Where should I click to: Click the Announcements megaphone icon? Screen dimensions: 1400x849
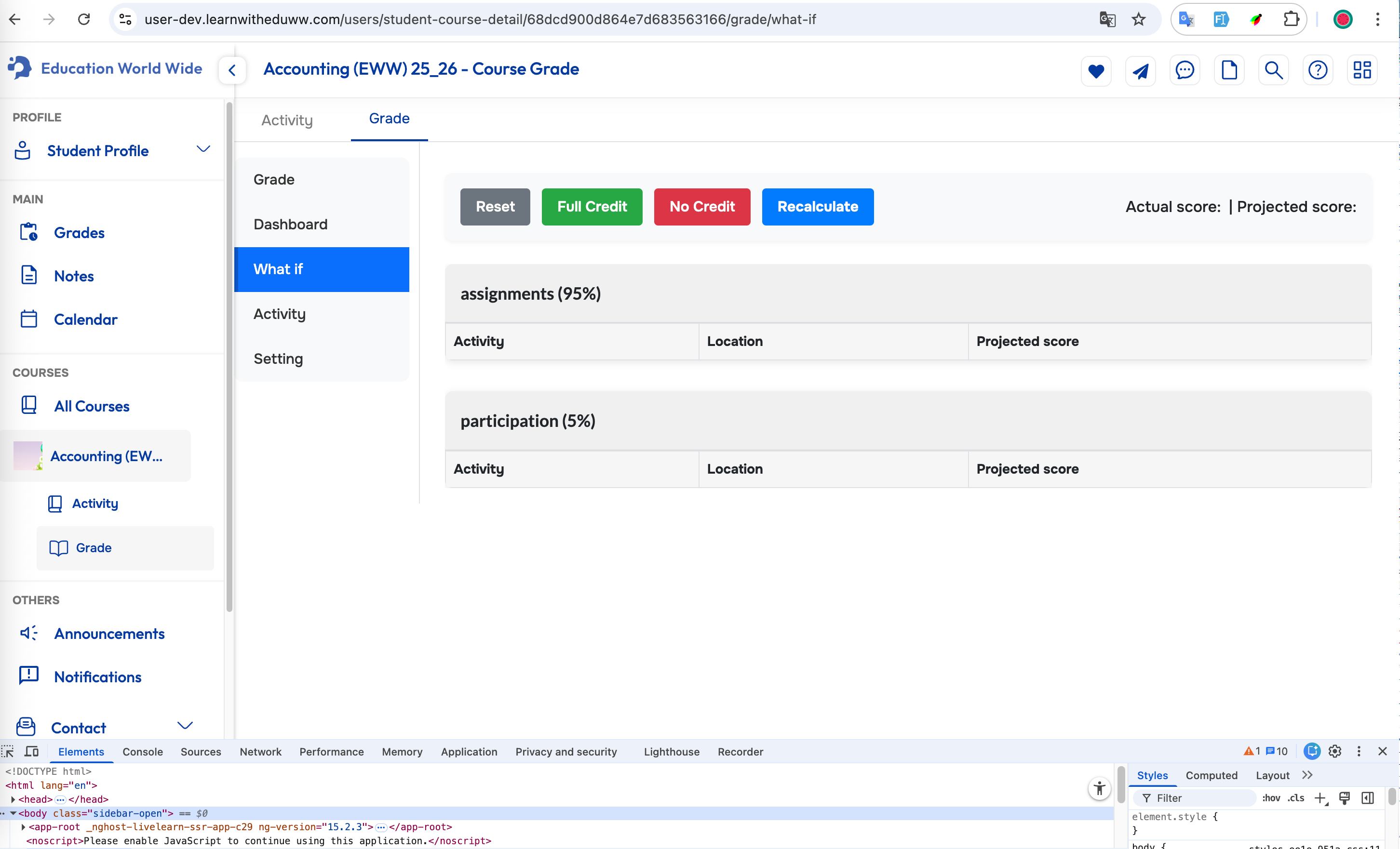28,633
